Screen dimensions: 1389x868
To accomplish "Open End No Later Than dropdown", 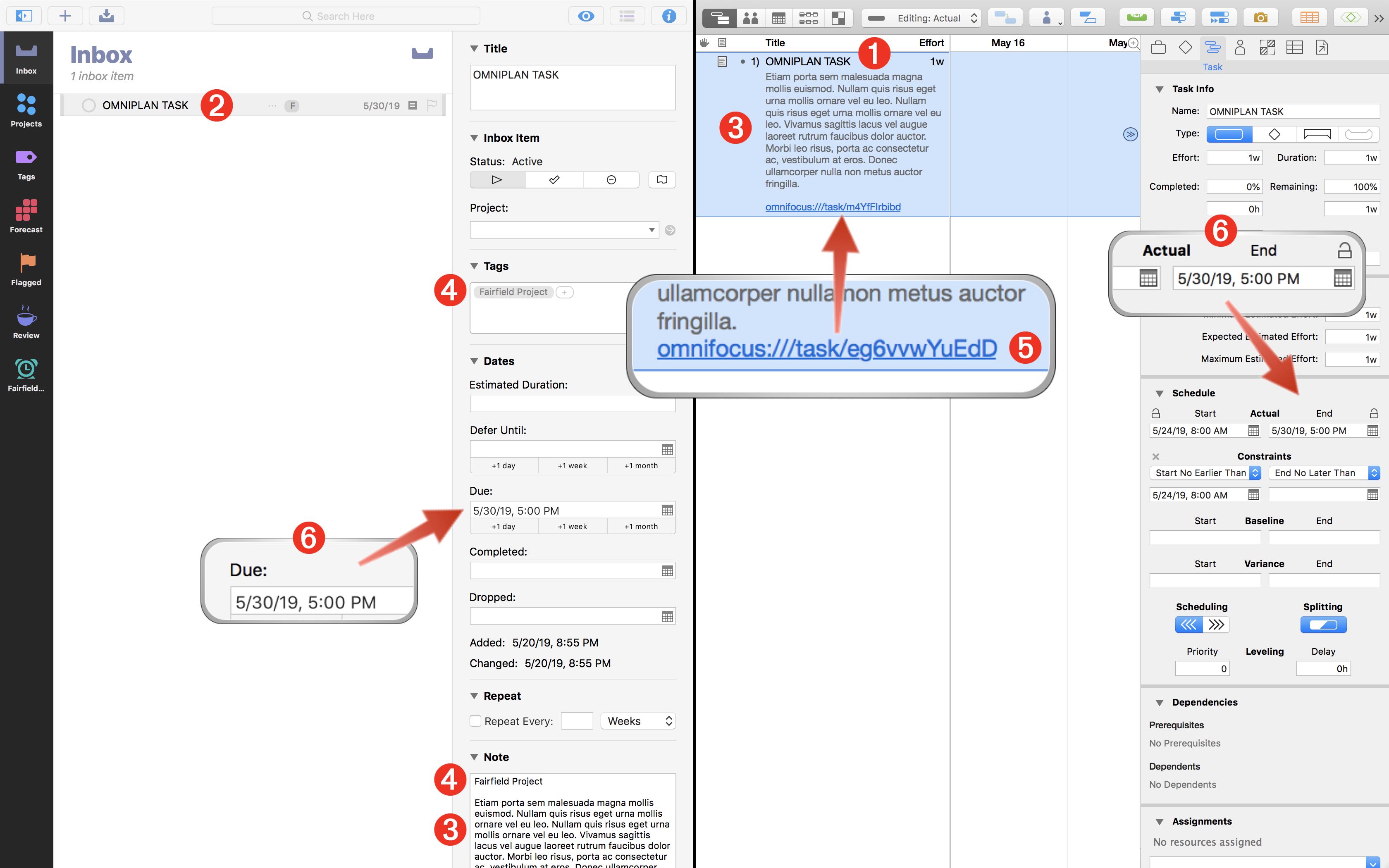I will (1324, 473).
